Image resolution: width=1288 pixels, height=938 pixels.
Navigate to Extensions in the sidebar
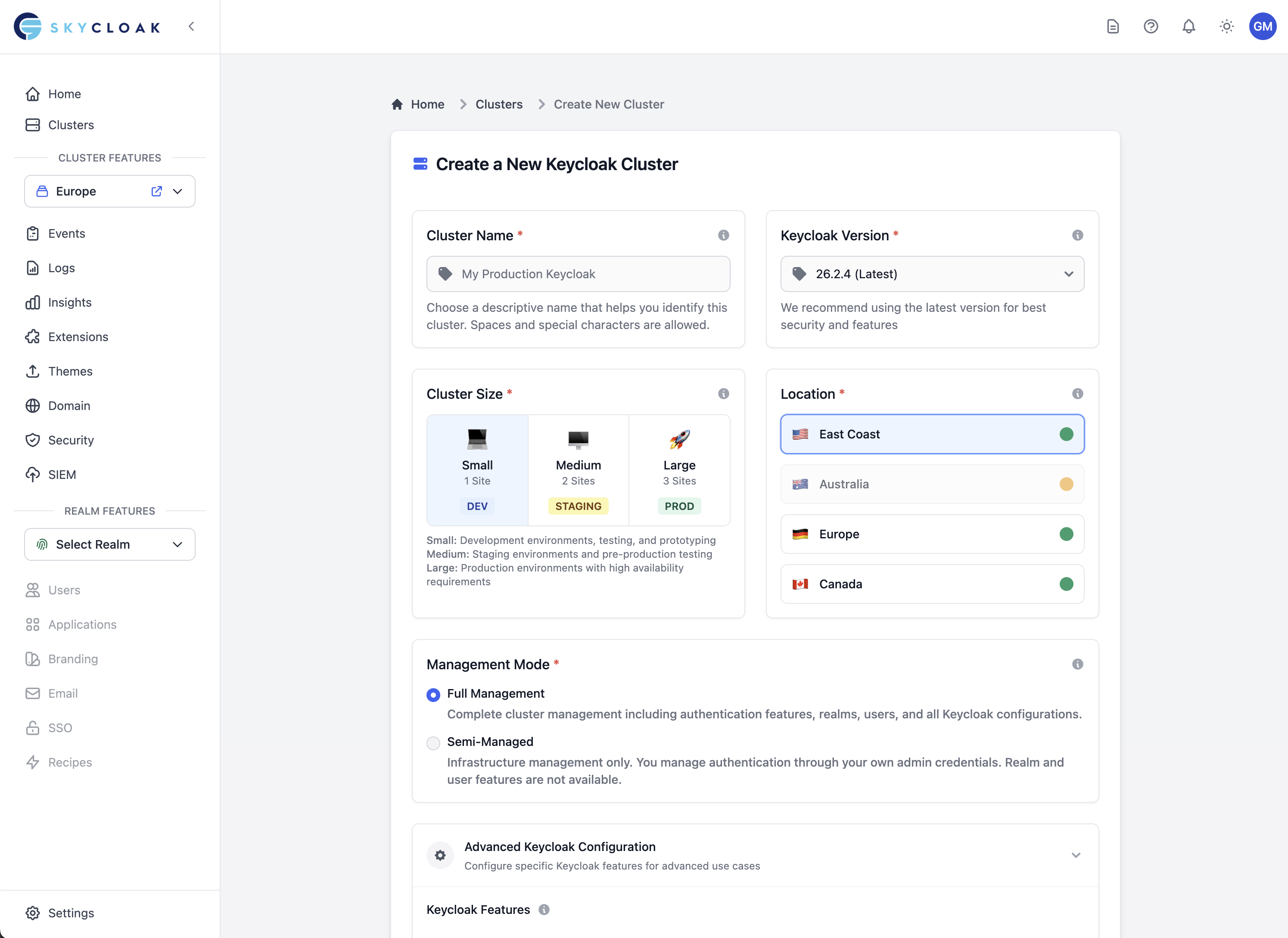coord(78,337)
